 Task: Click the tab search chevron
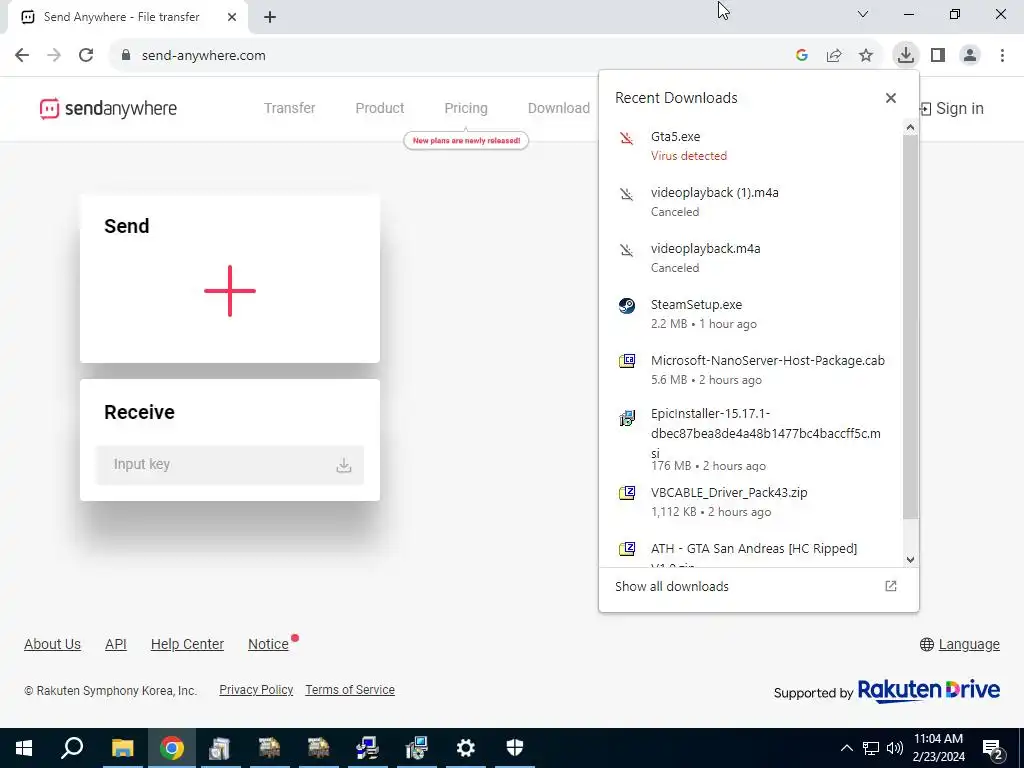(x=863, y=14)
